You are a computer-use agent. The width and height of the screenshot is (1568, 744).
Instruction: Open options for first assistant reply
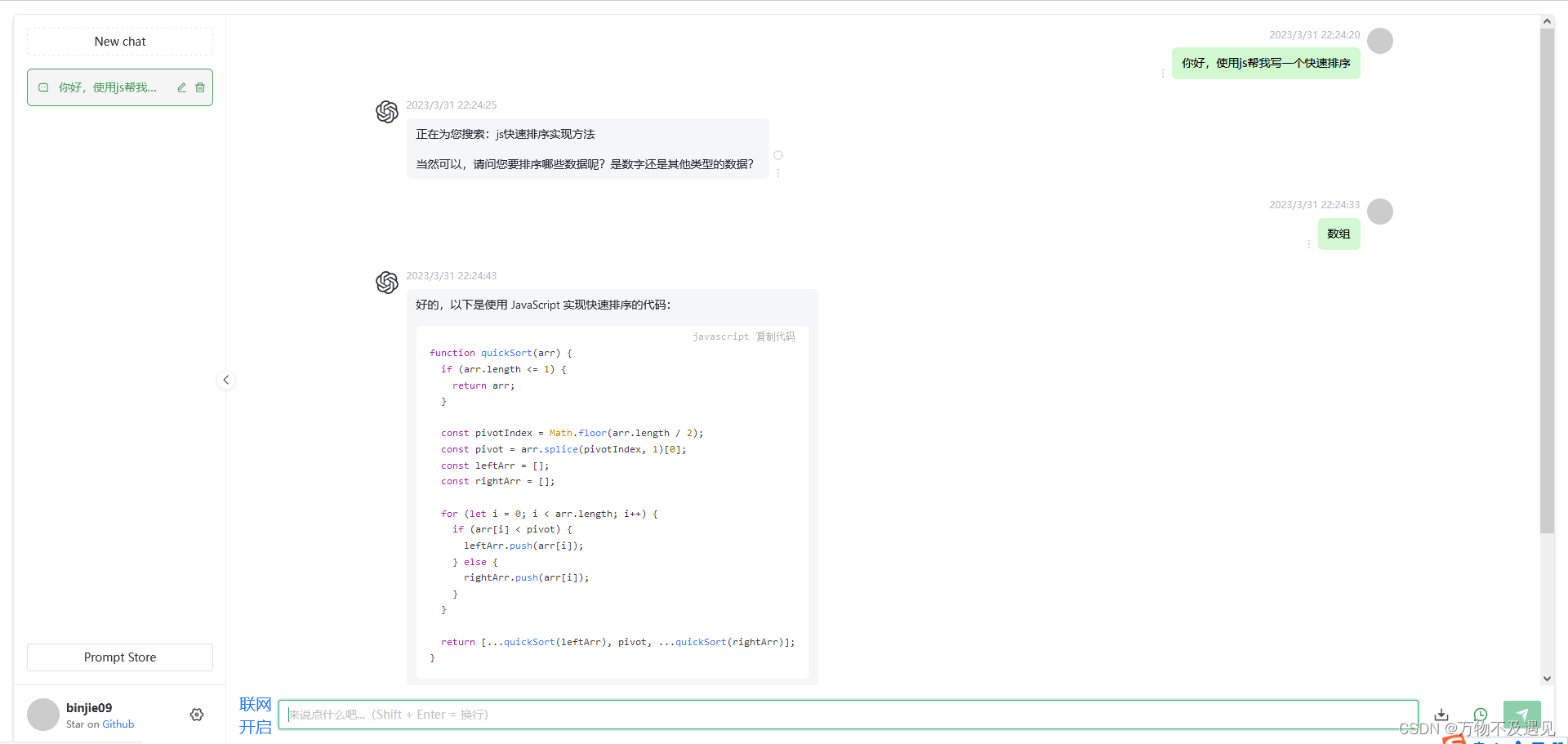778,173
